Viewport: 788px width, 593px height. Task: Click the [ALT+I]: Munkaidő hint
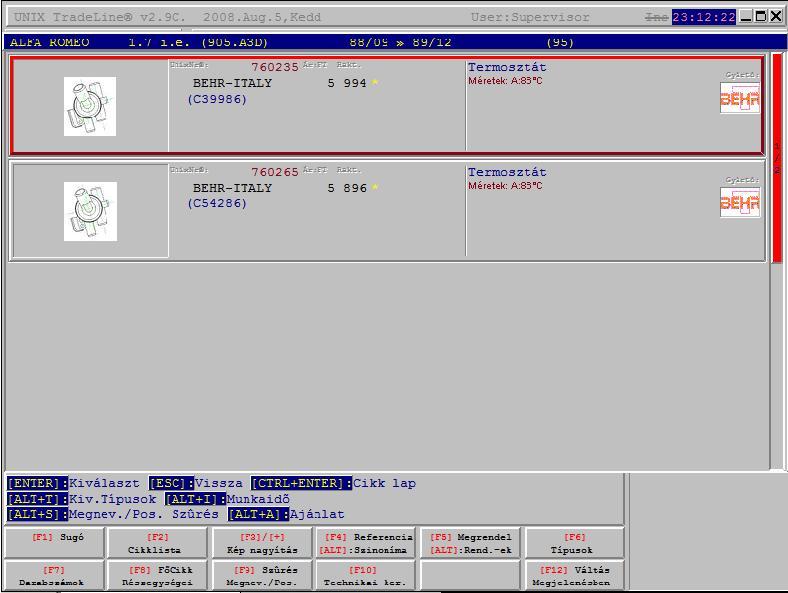point(228,500)
